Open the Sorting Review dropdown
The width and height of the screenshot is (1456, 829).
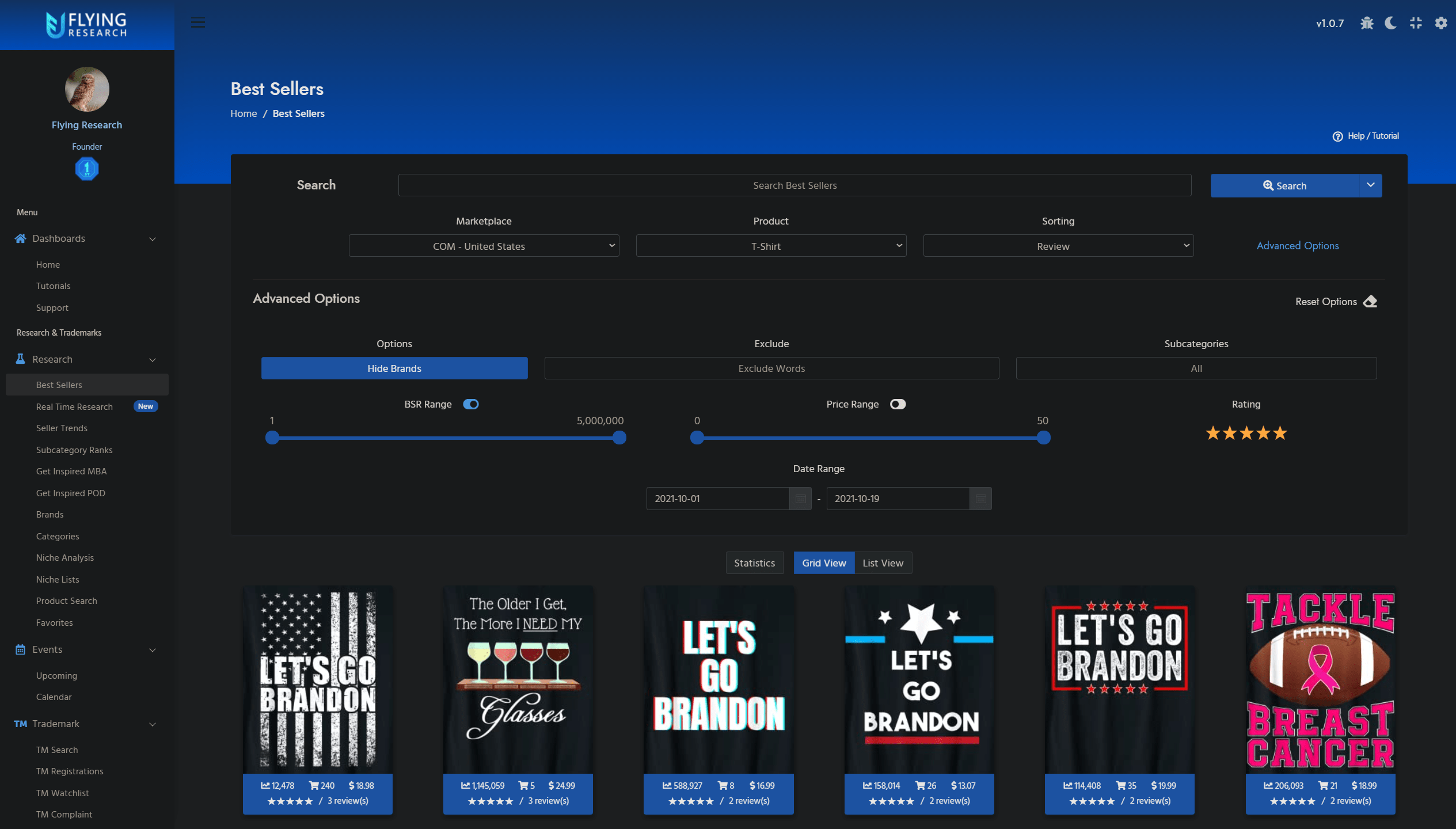(1058, 246)
